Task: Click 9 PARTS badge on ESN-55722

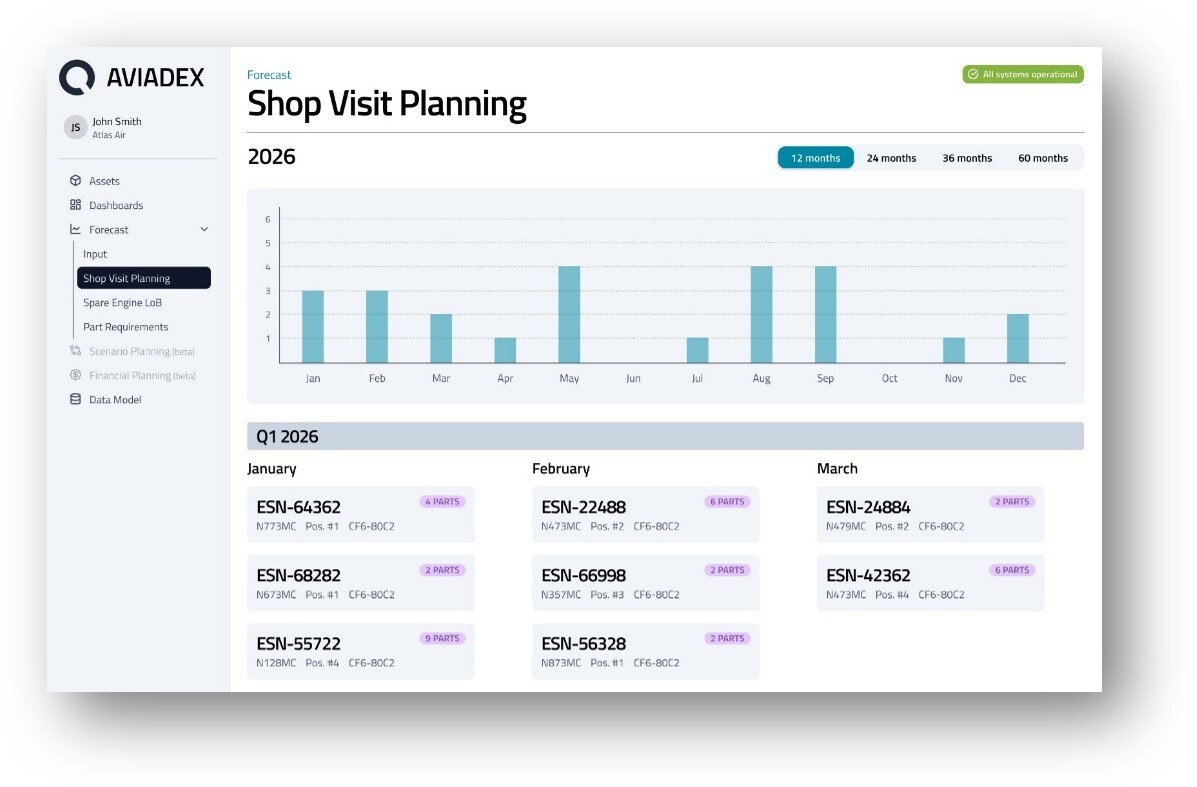Action: click(x=442, y=638)
